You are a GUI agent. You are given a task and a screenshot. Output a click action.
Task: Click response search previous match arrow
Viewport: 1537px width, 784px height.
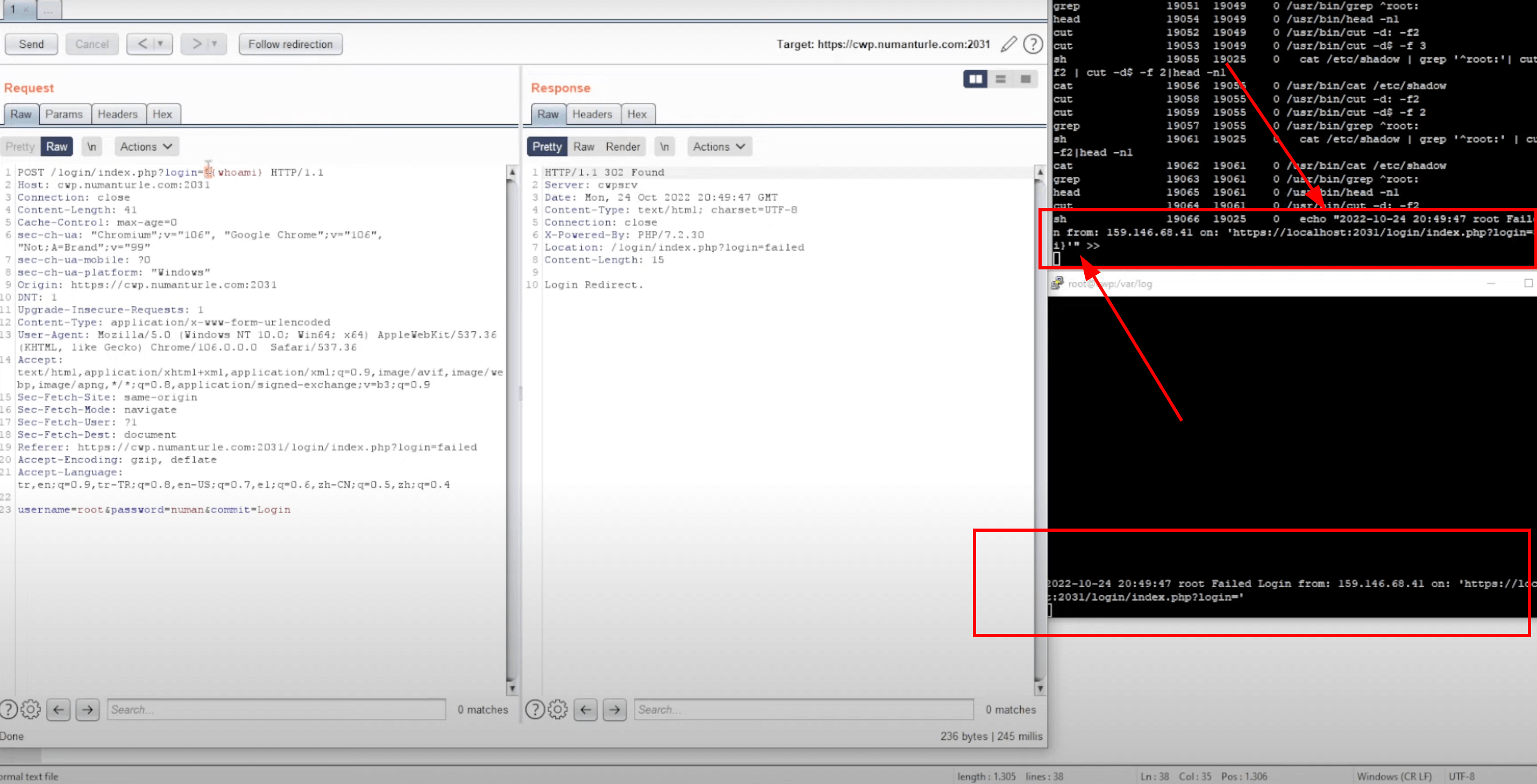pyautogui.click(x=586, y=709)
